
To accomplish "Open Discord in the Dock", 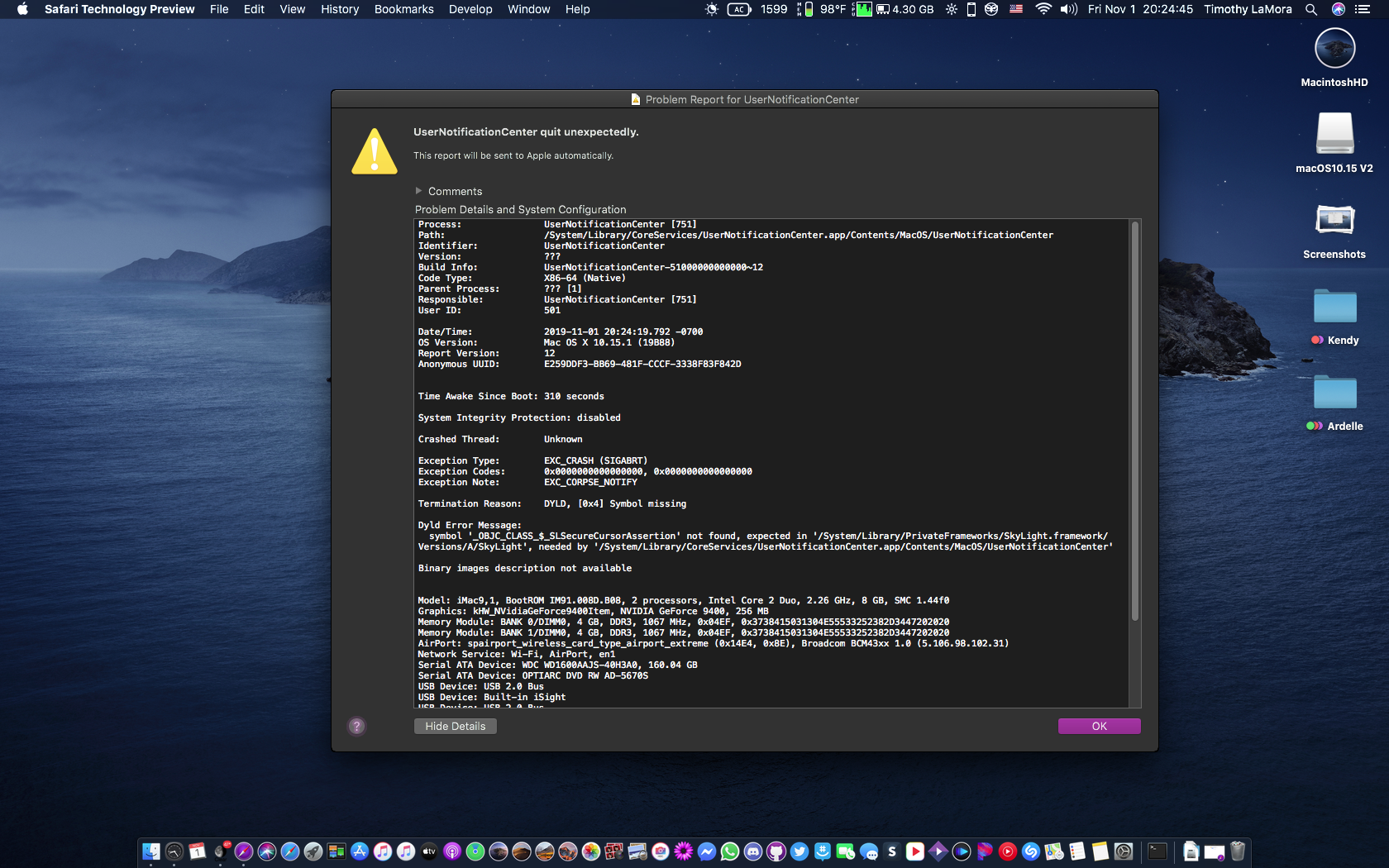I will (x=752, y=851).
